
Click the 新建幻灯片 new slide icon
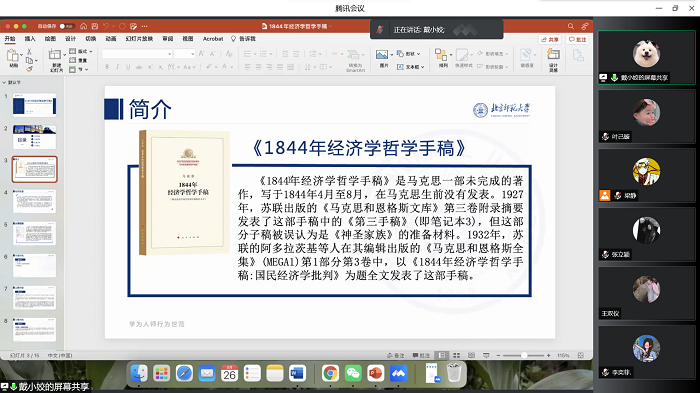(55, 54)
